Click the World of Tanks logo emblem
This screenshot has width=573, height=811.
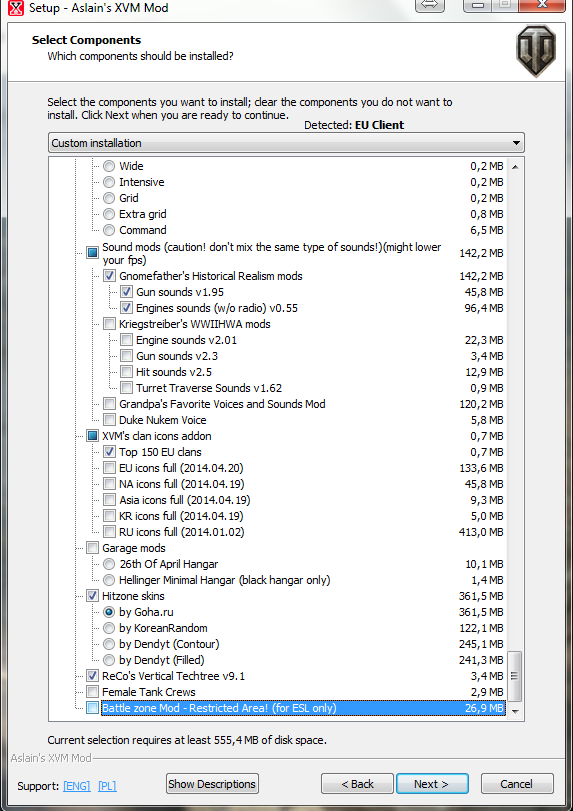pos(536,51)
